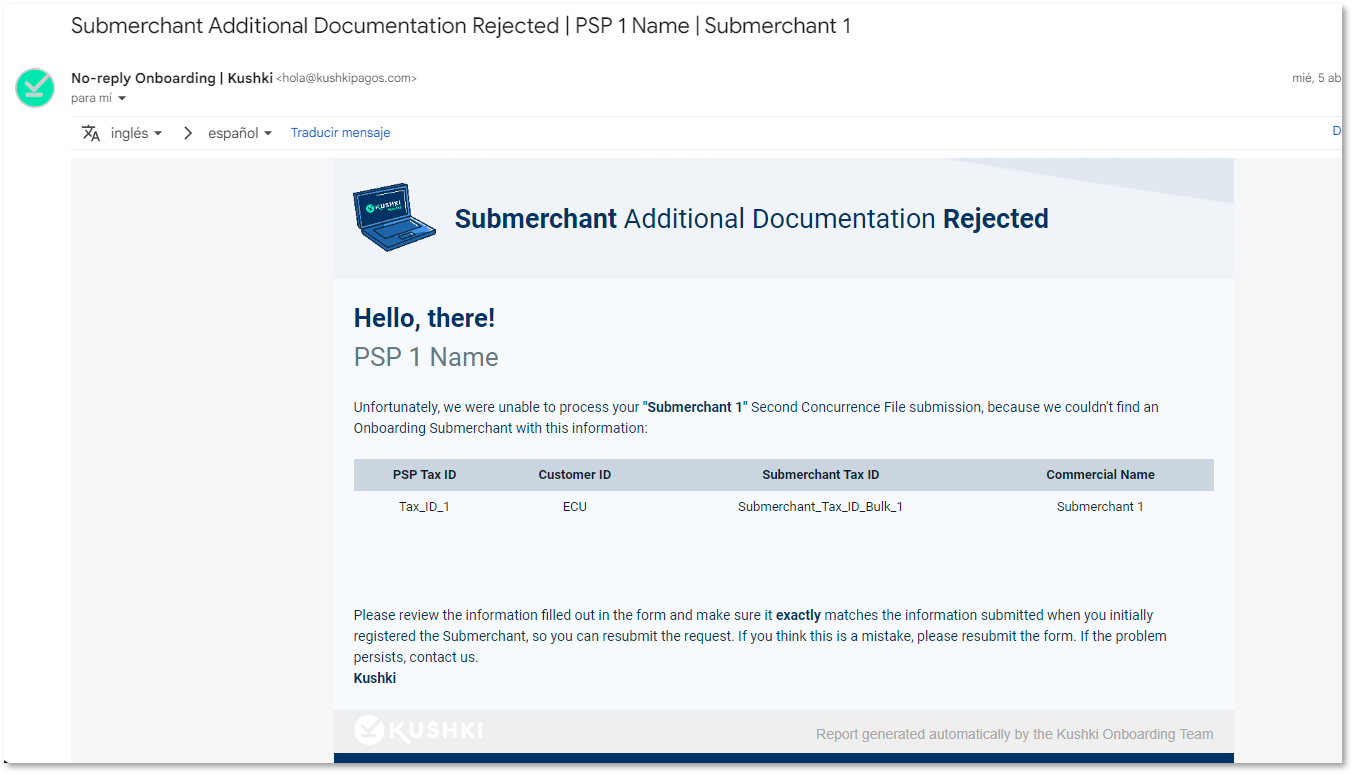Click the email date 'mié, 5' at right
Viewport: 1353px width, 774px height.
1315,78
